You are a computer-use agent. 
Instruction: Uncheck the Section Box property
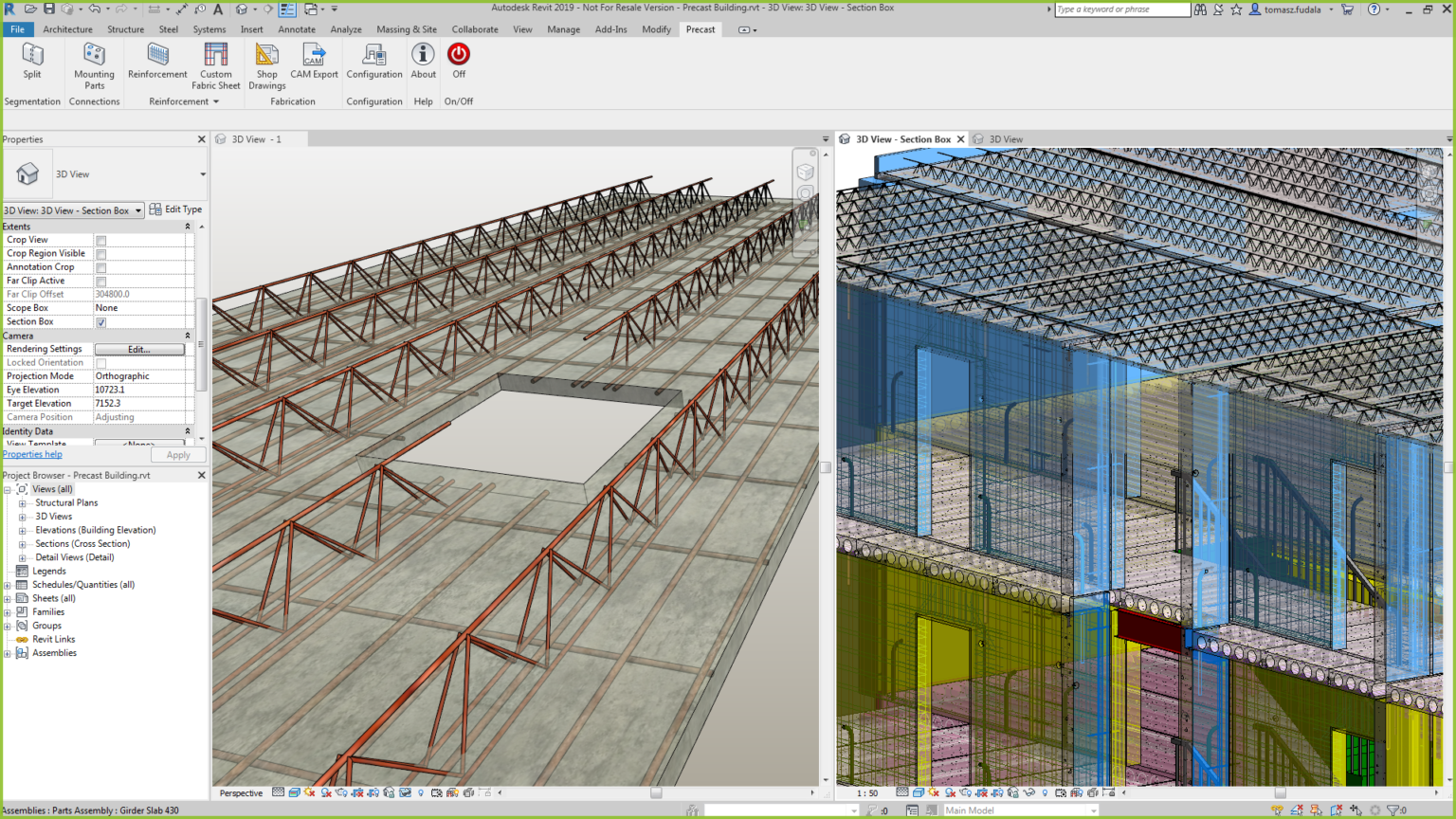coord(100,321)
